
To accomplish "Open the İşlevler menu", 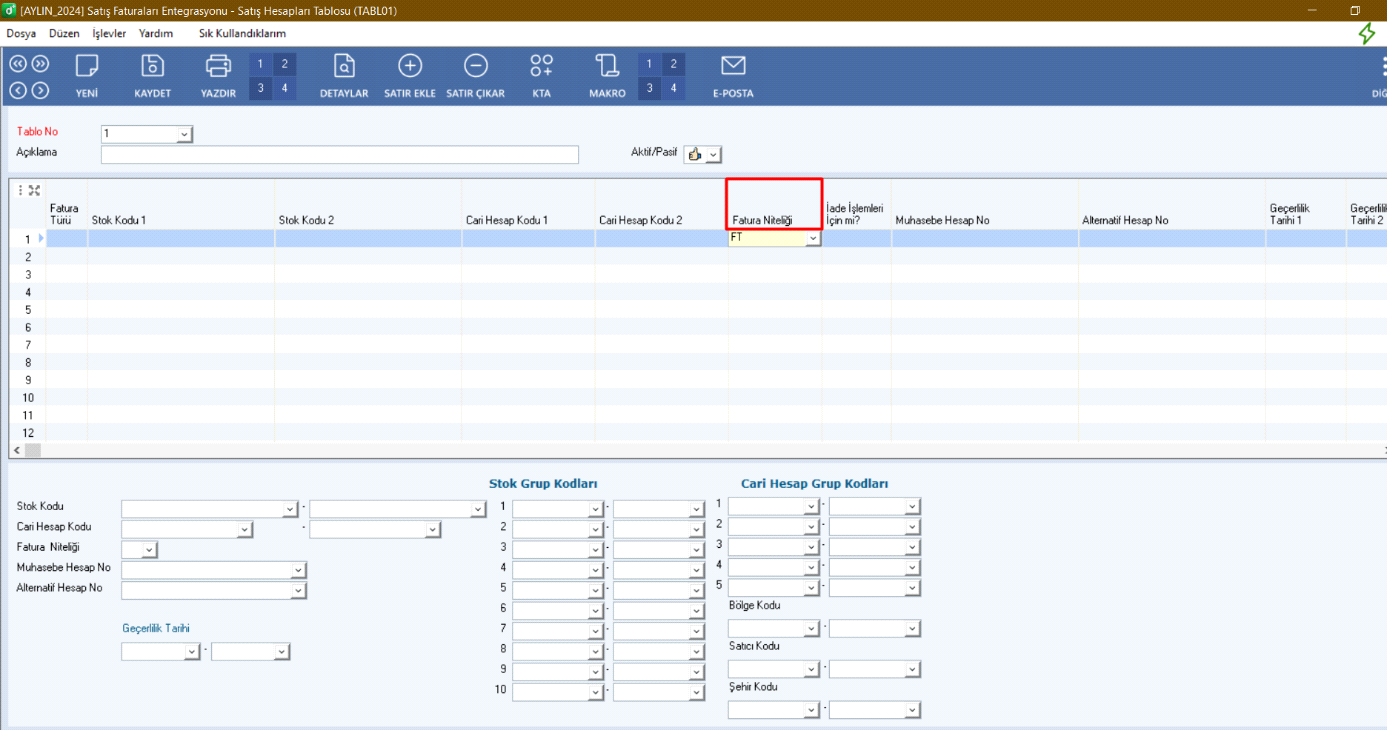I will click(x=109, y=33).
